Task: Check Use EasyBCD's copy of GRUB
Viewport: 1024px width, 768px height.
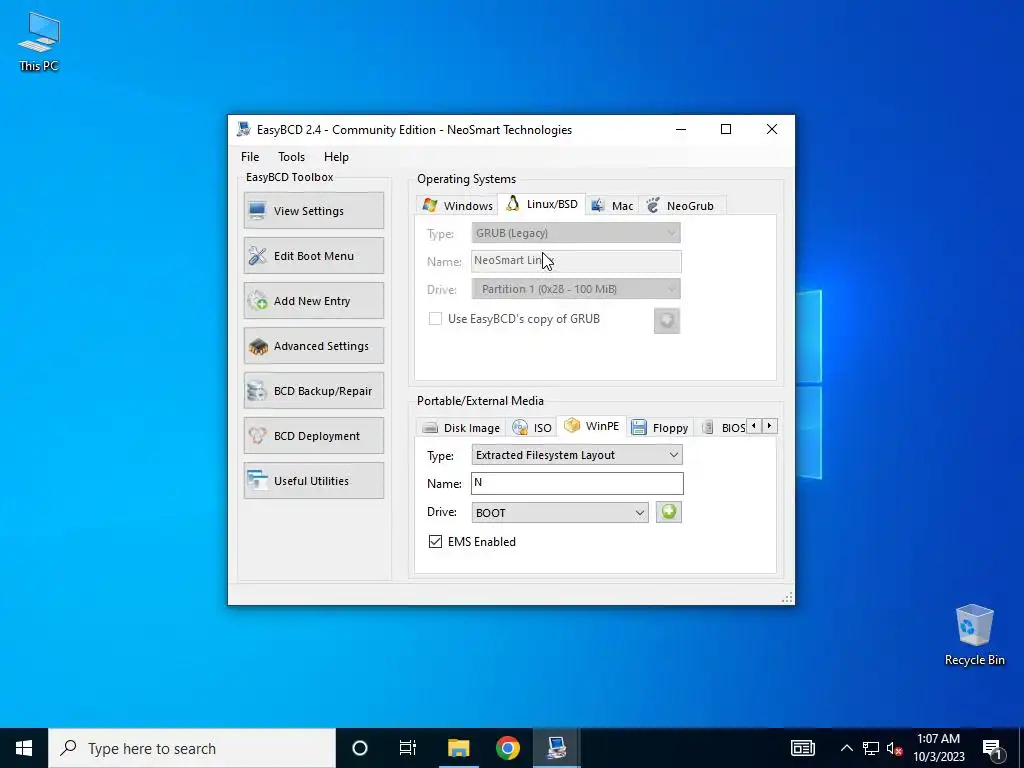Action: click(435, 319)
